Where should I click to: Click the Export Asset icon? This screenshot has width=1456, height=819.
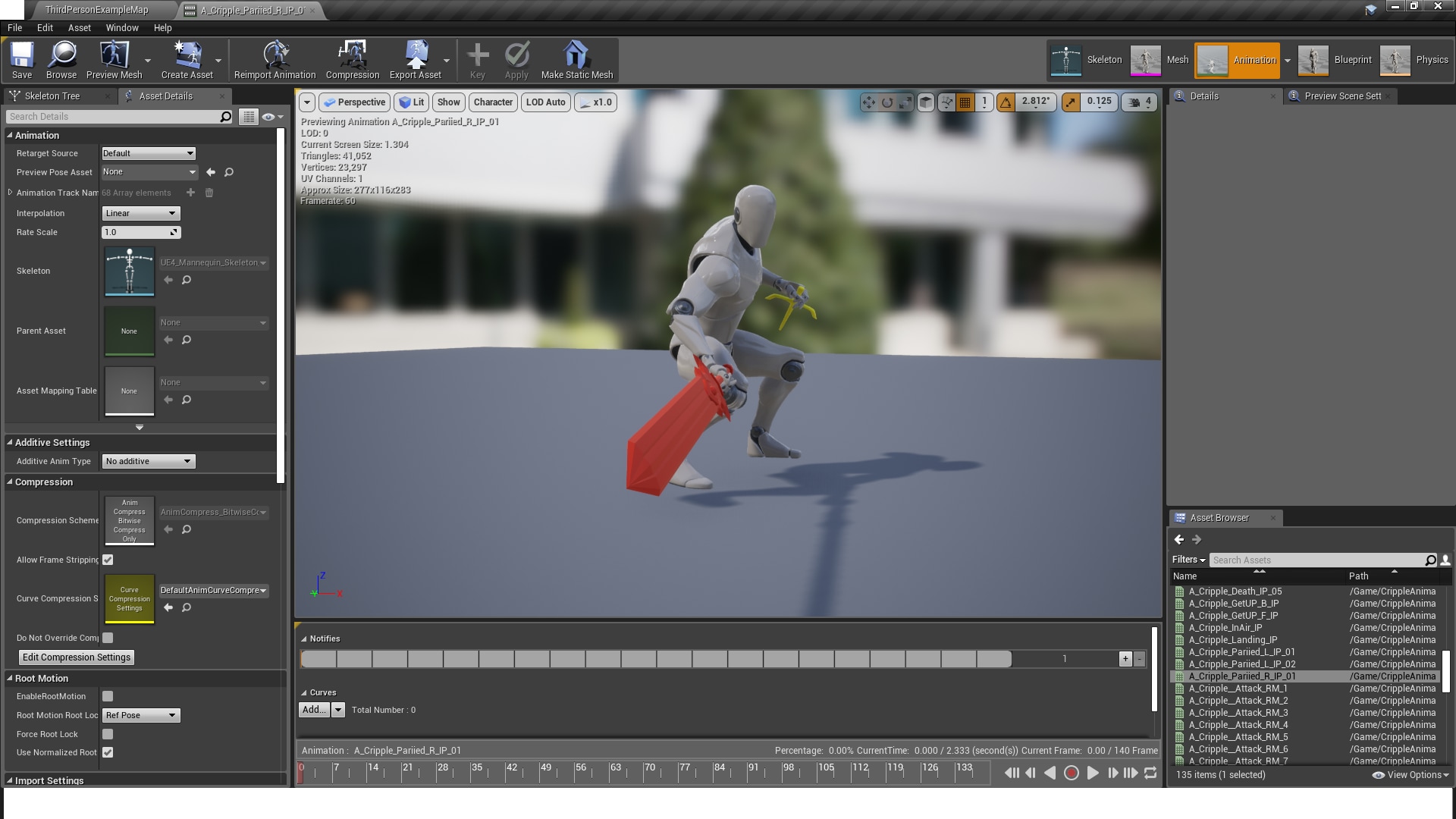[415, 60]
